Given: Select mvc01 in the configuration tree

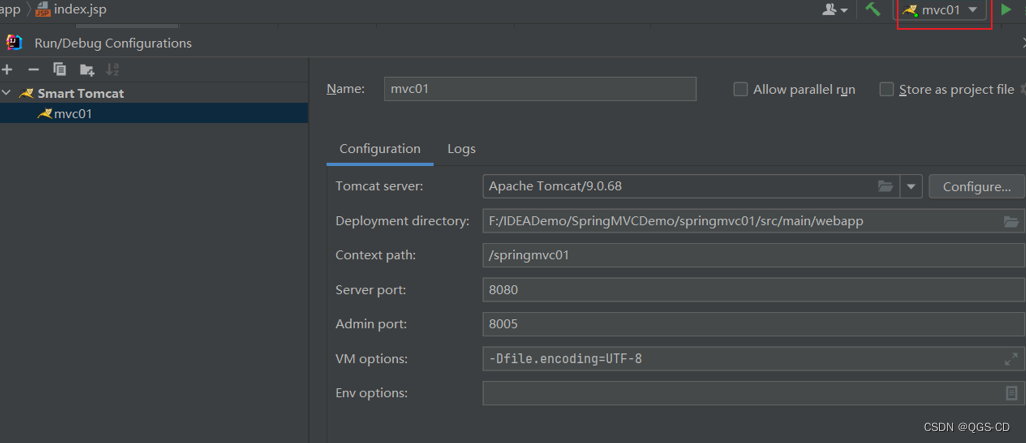Looking at the screenshot, I should pyautogui.click(x=72, y=114).
